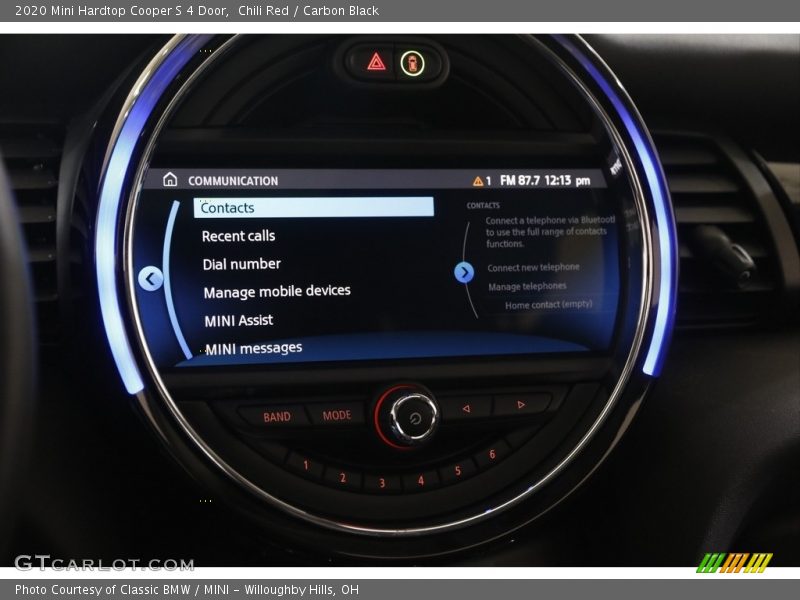
Task: Select radio preset 3
Action: click(382, 483)
